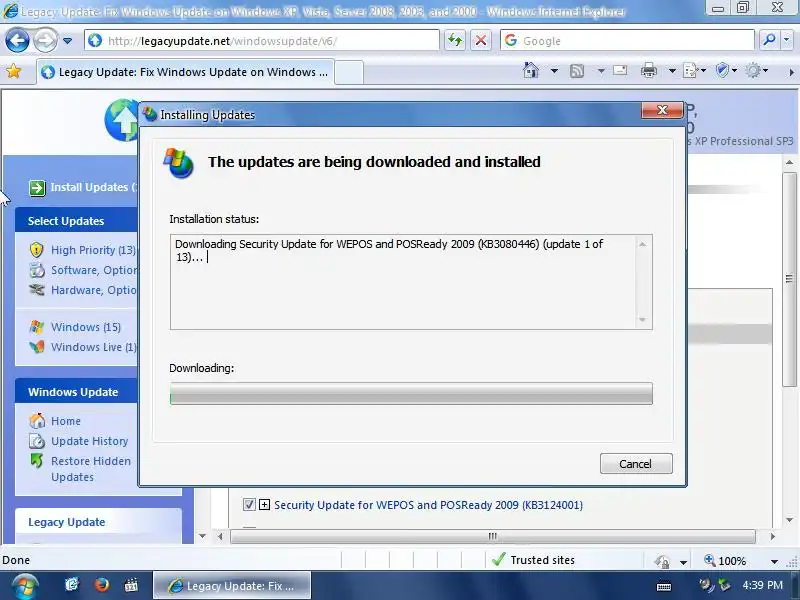This screenshot has width=800, height=600.
Task: Go to Home in Windows Update panel
Action: [66, 421]
